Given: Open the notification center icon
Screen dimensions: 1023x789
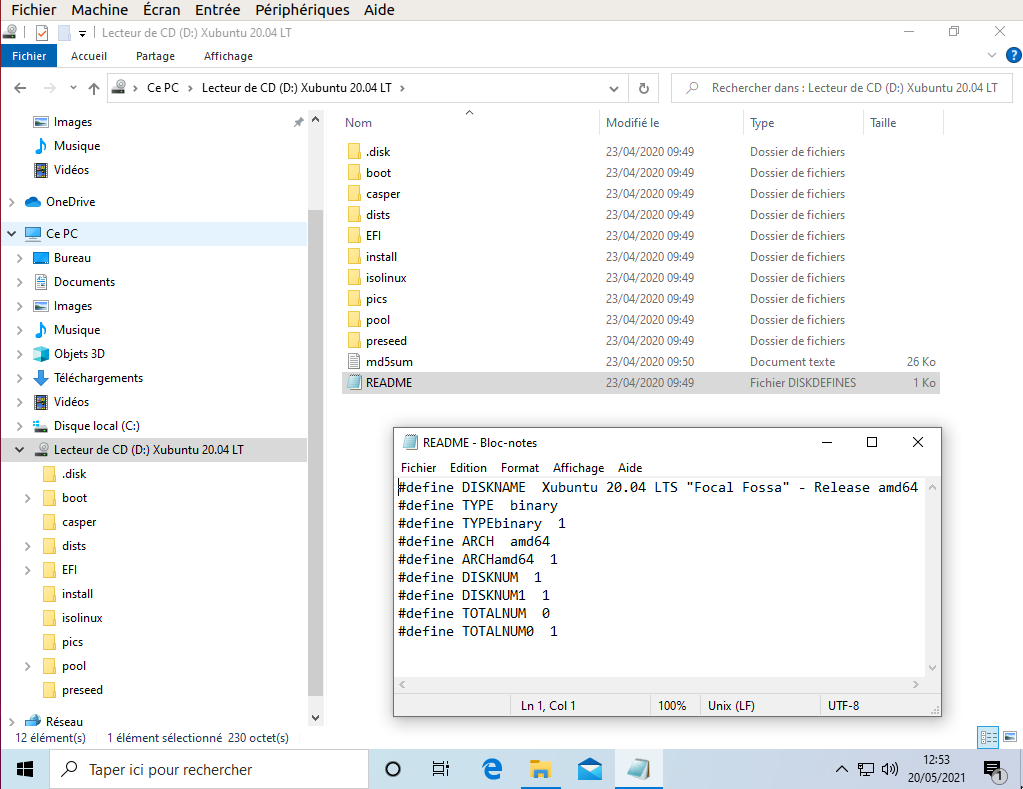Looking at the screenshot, I should (x=994, y=769).
